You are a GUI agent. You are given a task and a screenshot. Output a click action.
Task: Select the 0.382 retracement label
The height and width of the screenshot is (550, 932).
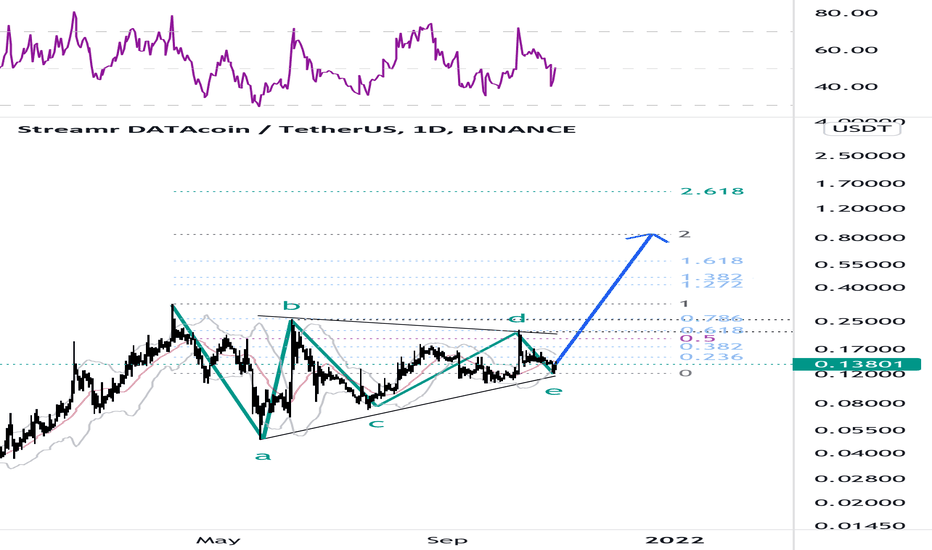point(711,347)
